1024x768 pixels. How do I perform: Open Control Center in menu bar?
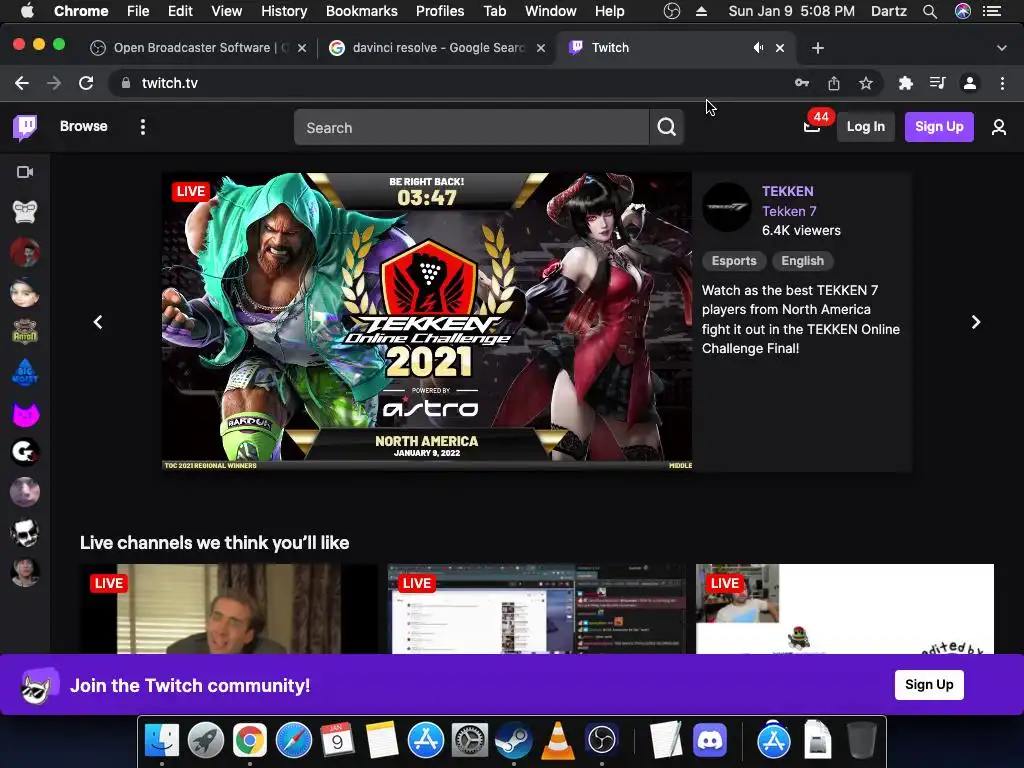pos(992,11)
